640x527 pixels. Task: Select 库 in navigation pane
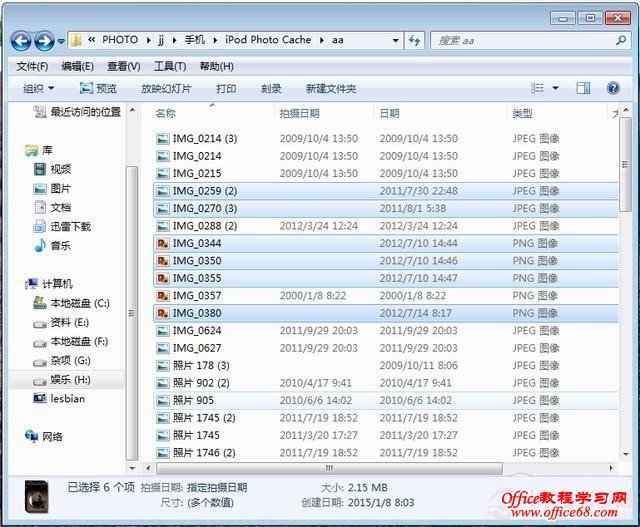point(39,150)
